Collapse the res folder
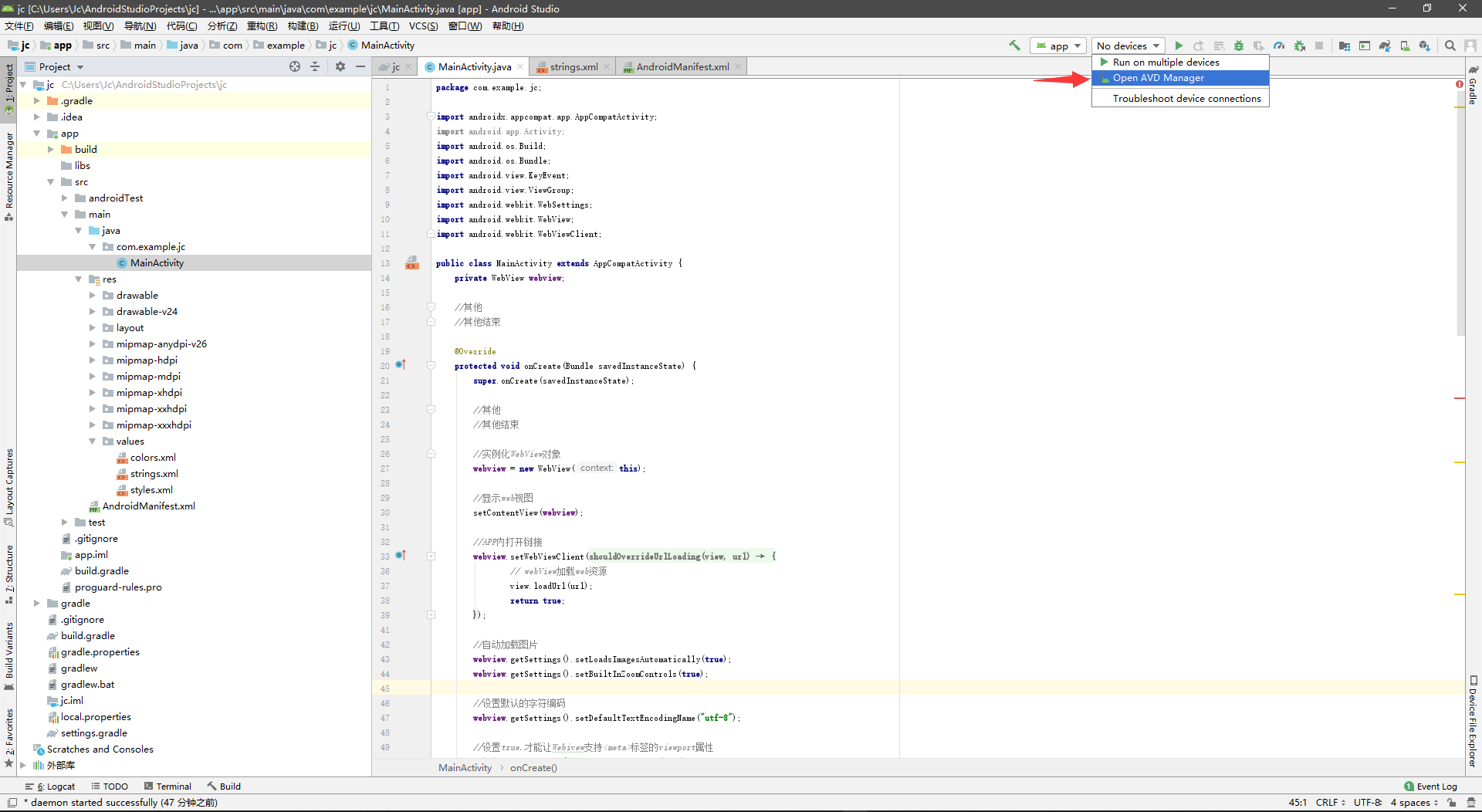 pos(78,279)
